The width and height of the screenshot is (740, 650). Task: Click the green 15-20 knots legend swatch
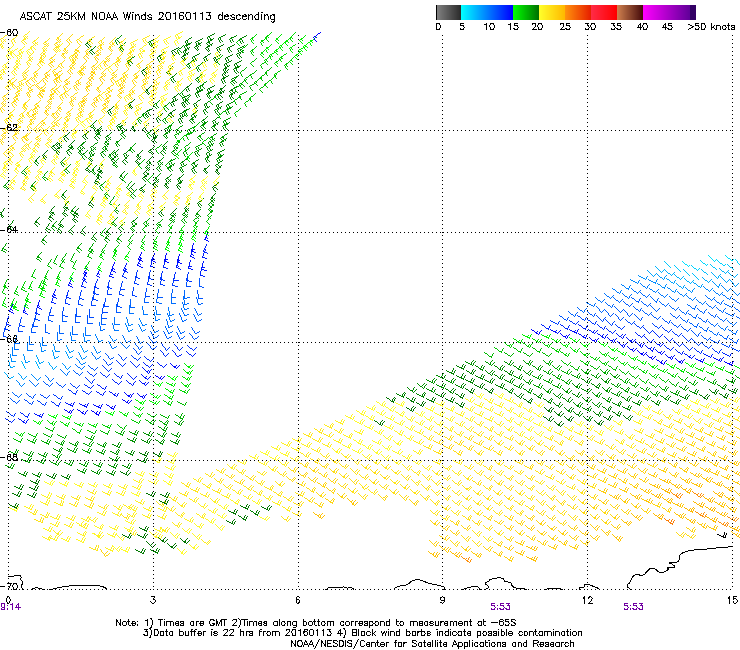point(527,12)
